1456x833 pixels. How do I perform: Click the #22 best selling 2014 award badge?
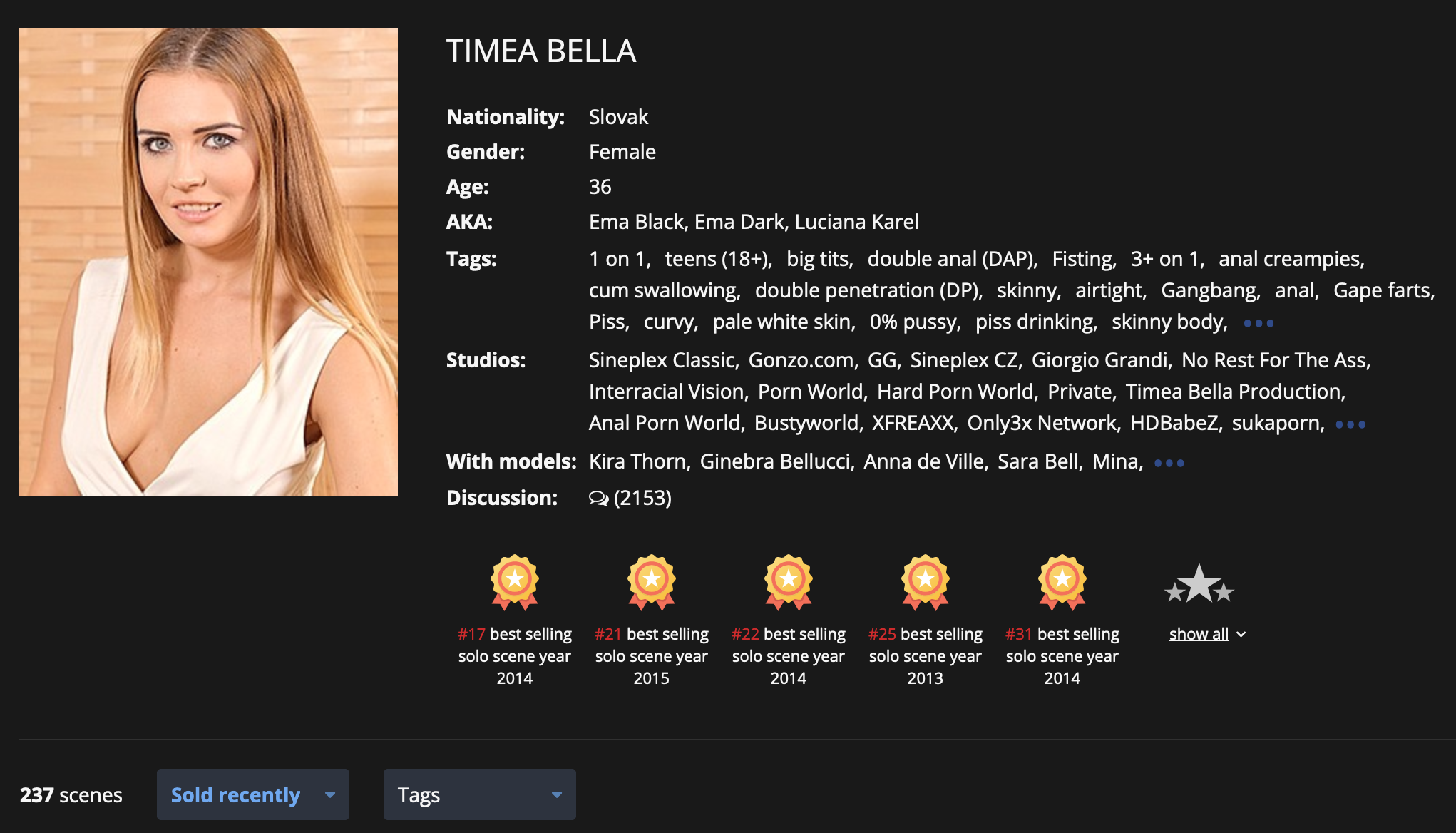click(x=788, y=581)
